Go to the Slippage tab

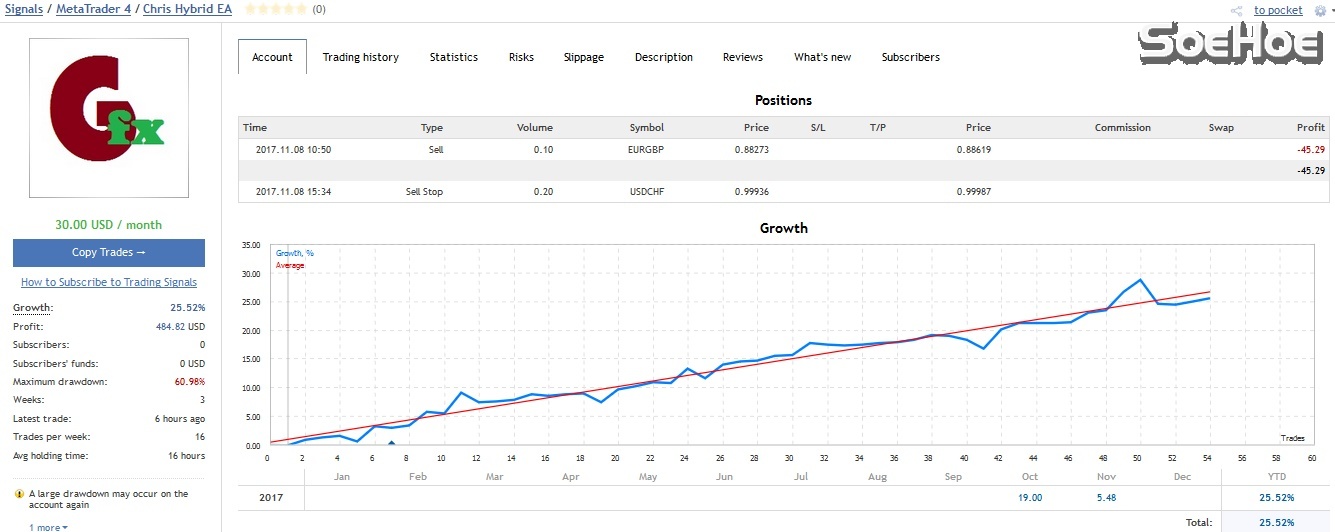pos(583,57)
